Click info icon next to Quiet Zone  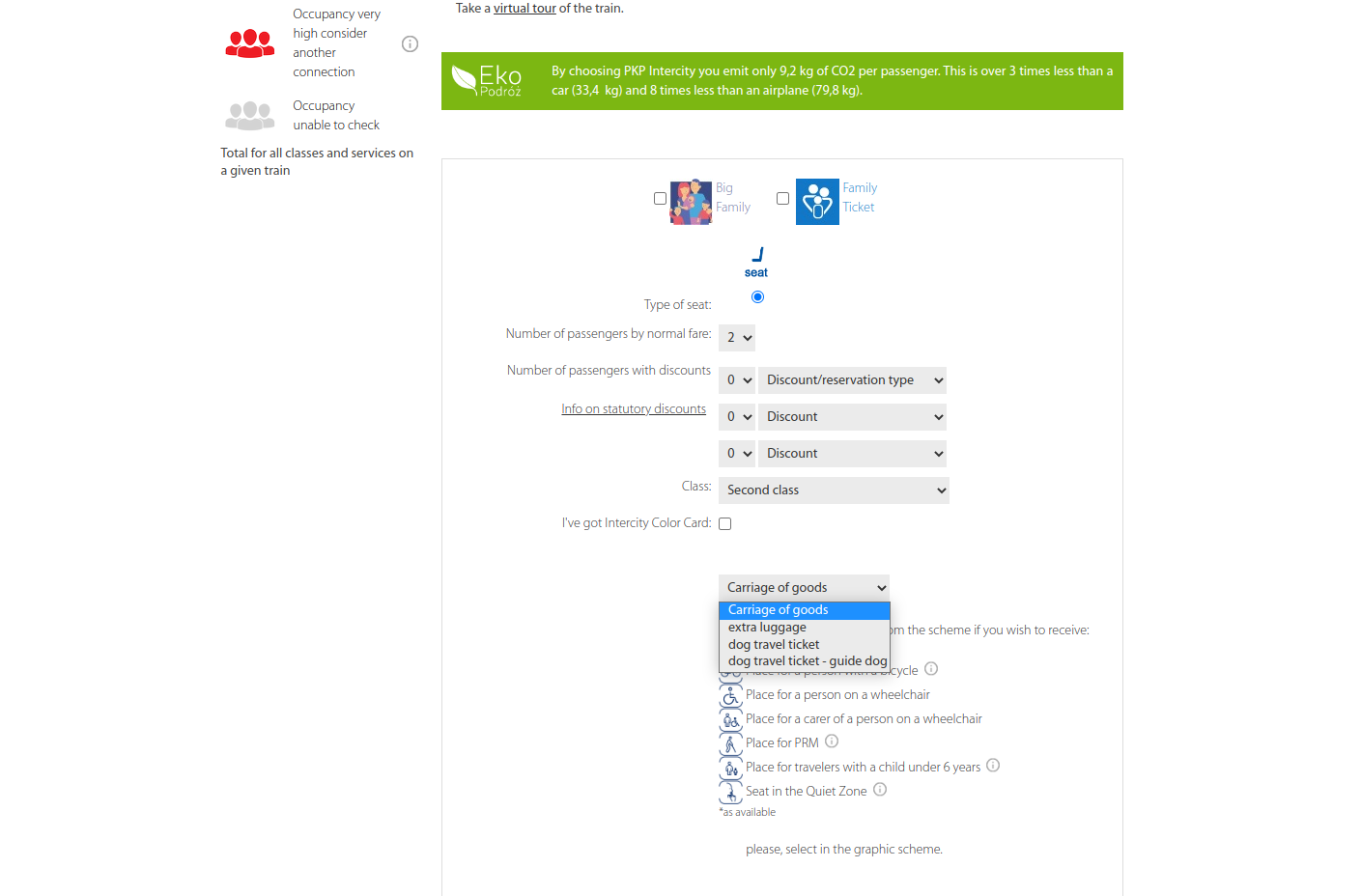click(x=880, y=790)
